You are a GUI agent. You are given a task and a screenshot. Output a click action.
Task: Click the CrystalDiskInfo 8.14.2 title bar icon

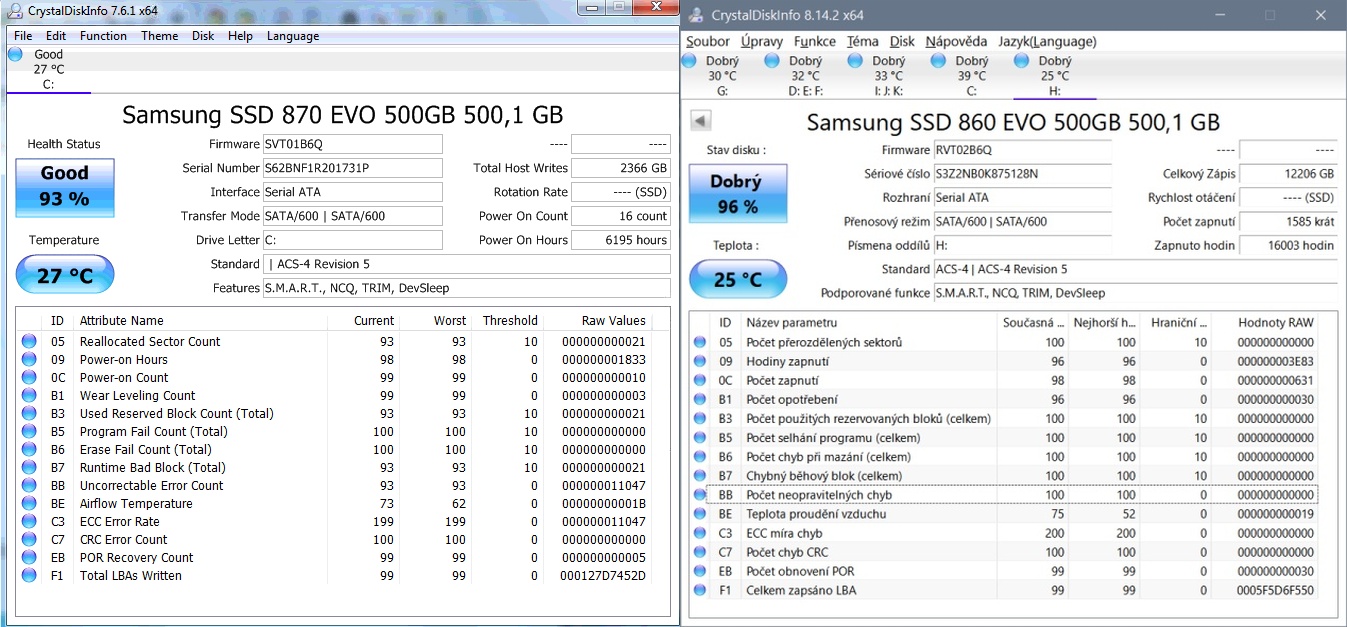click(x=696, y=15)
